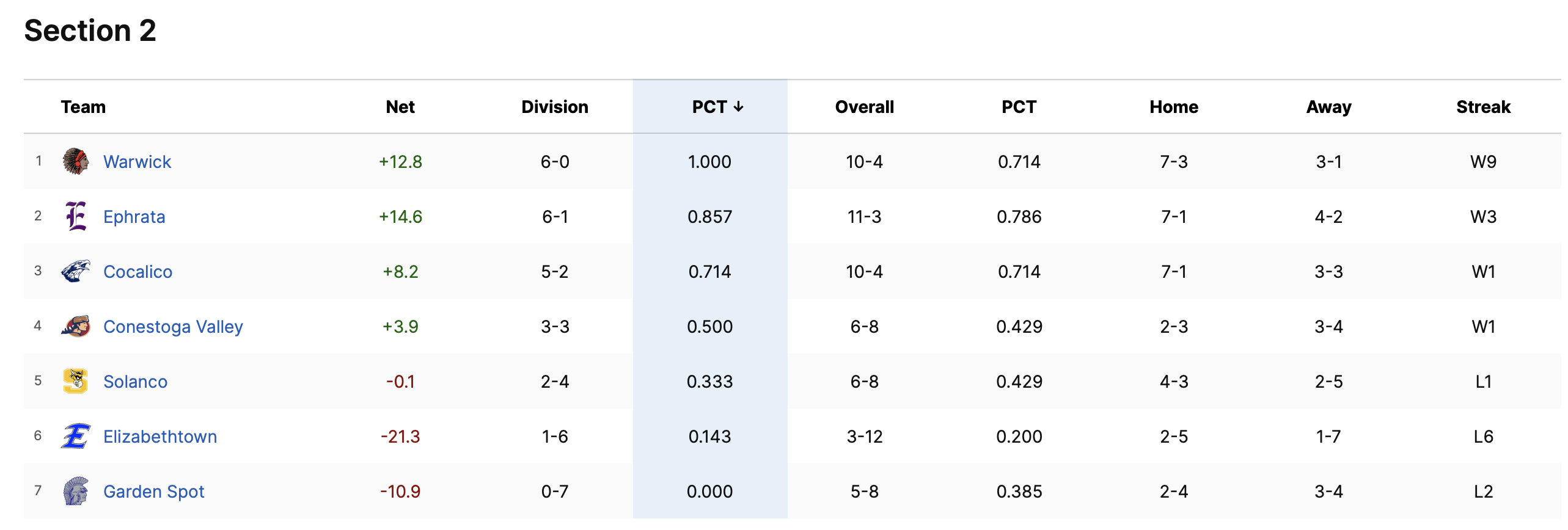1568x530 pixels.
Task: Sort standings by Net column header
Action: coord(400,107)
